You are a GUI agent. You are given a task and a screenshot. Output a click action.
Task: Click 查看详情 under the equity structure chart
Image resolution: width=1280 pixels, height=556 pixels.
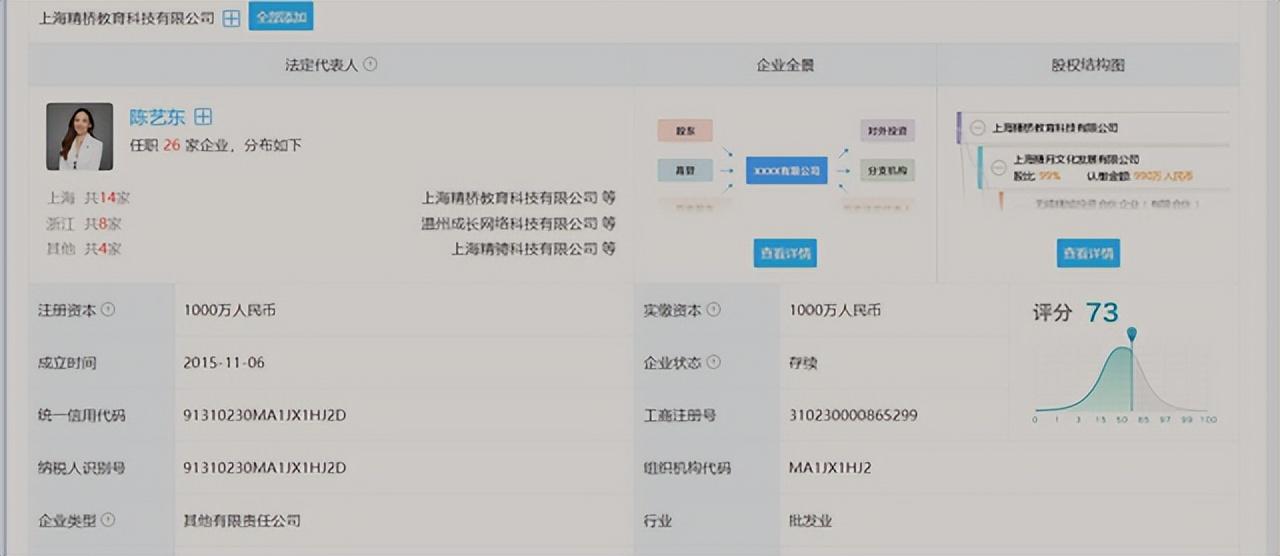(x=1088, y=253)
